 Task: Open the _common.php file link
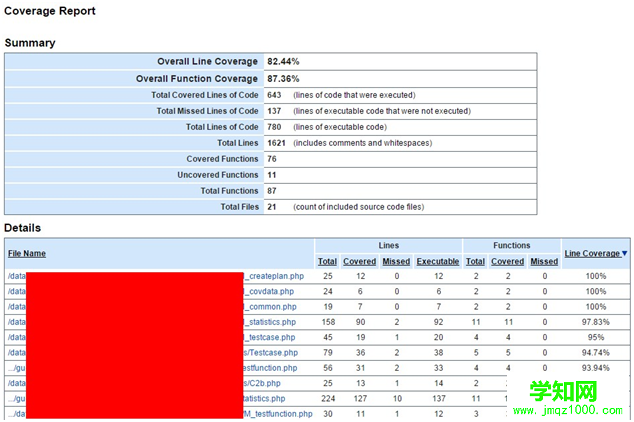271,307
